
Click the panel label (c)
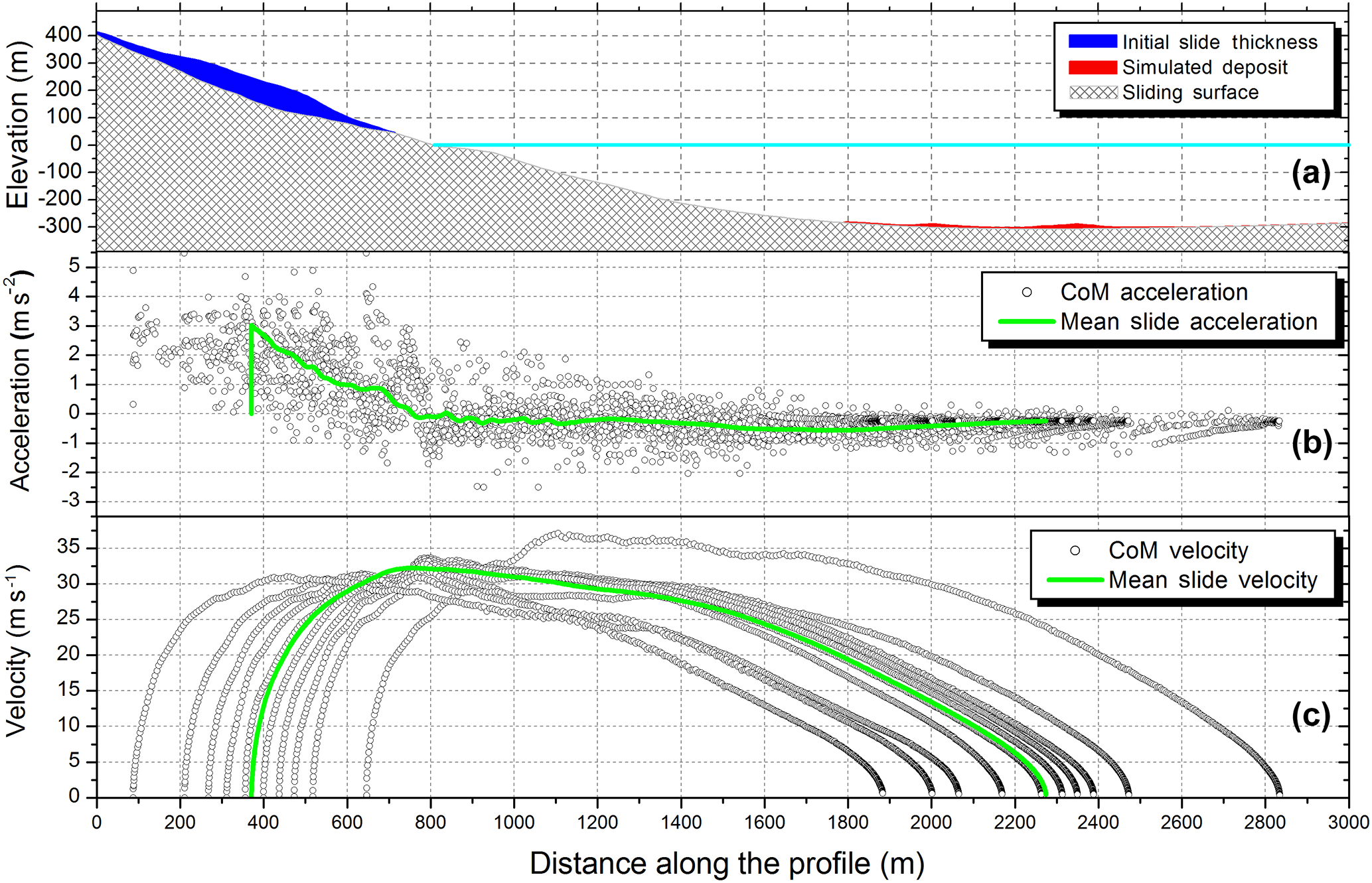(x=1310, y=716)
